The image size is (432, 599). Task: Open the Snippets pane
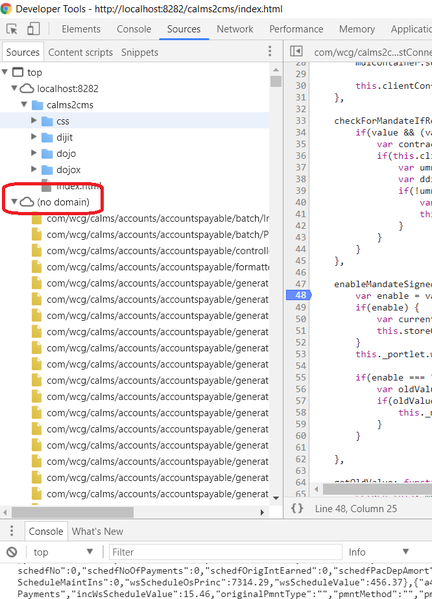(x=139, y=52)
